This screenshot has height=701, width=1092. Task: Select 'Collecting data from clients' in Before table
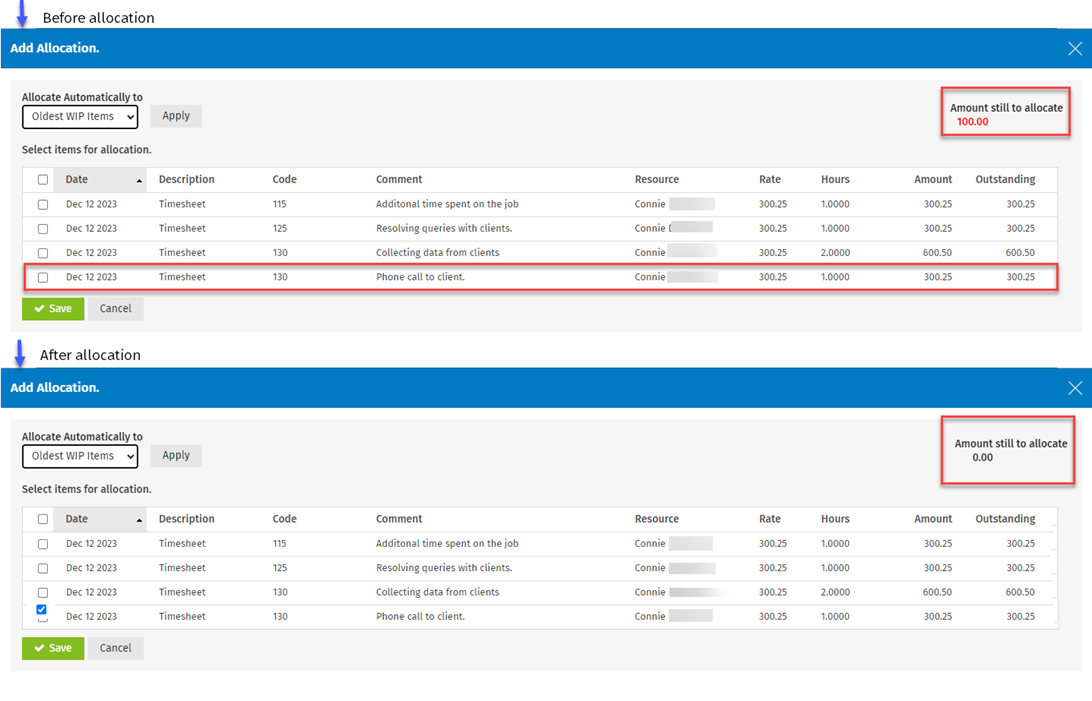(437, 253)
